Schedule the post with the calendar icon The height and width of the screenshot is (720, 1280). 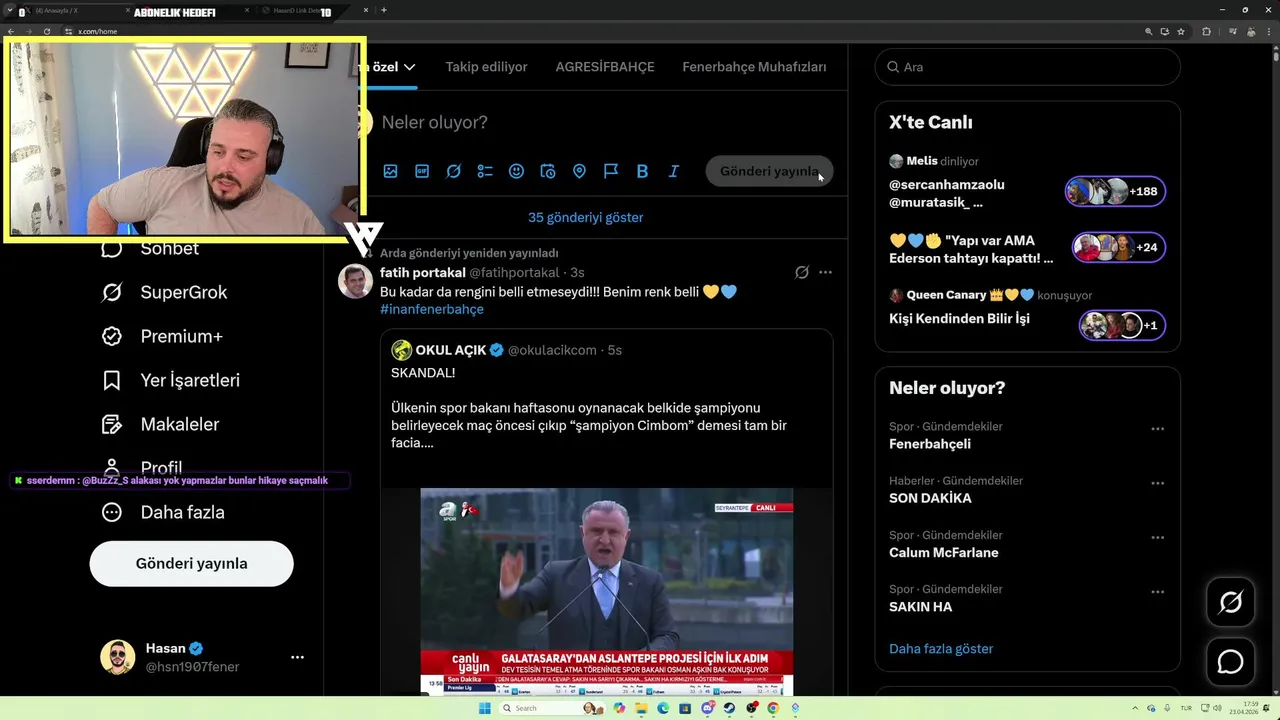coord(548,171)
